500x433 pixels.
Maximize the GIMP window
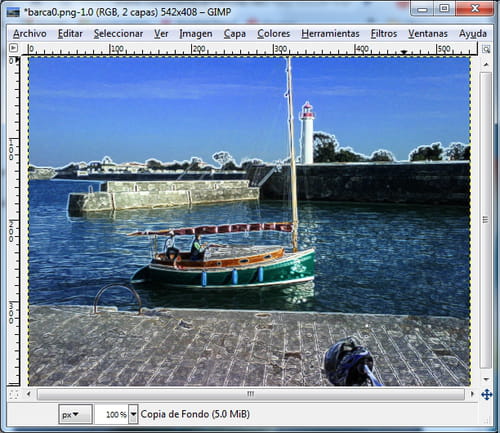444,8
